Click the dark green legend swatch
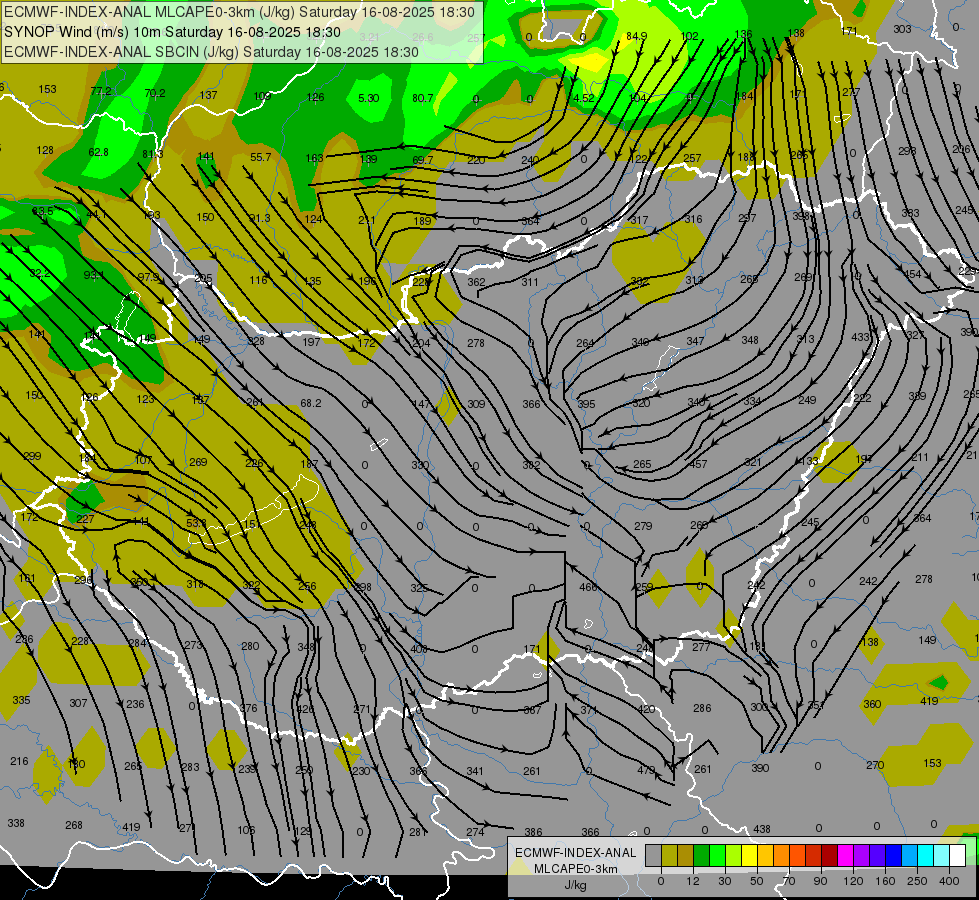This screenshot has width=979, height=900. pyautogui.click(x=702, y=855)
